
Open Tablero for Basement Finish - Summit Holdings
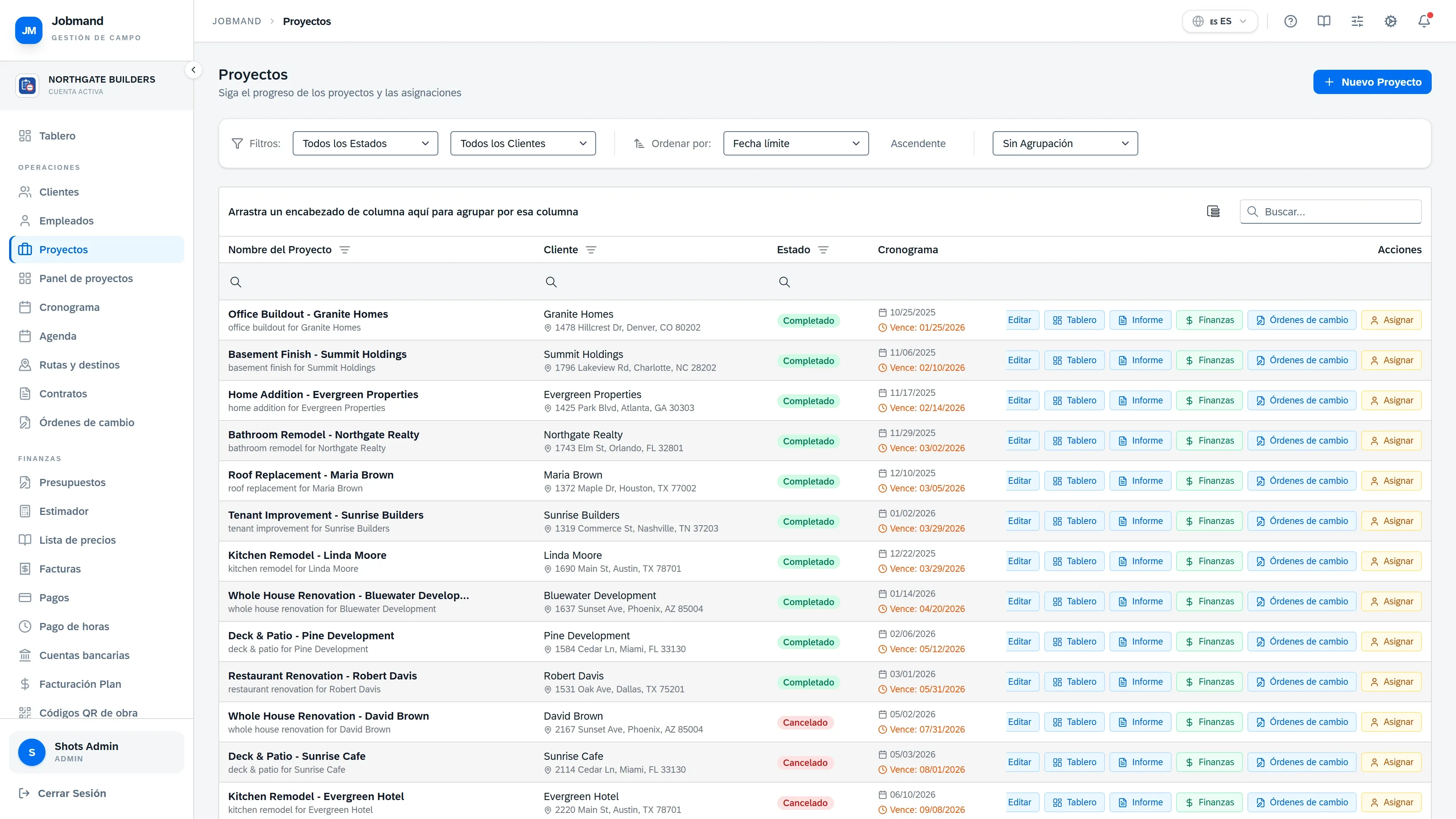pyautogui.click(x=1074, y=360)
